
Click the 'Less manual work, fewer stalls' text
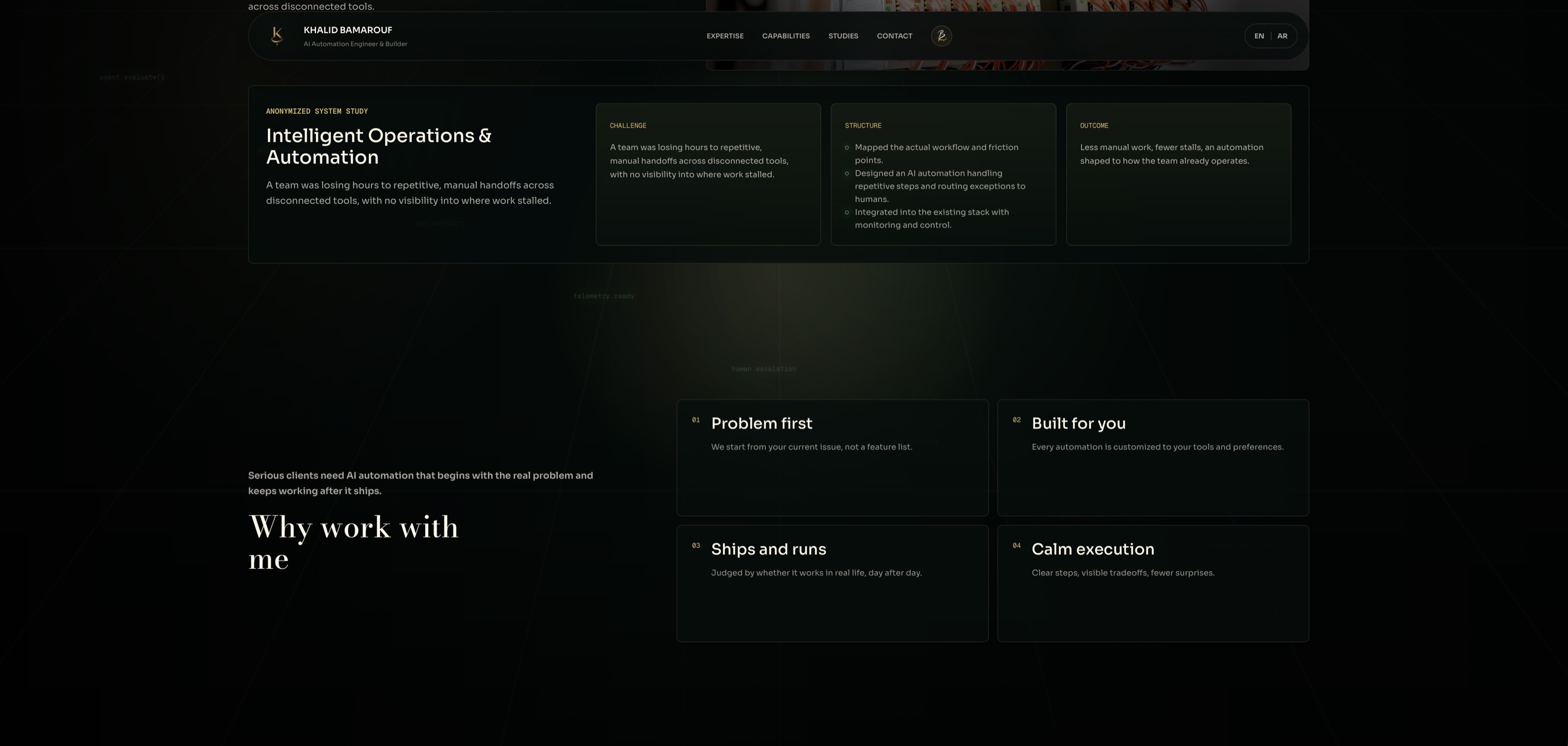pos(1171,154)
